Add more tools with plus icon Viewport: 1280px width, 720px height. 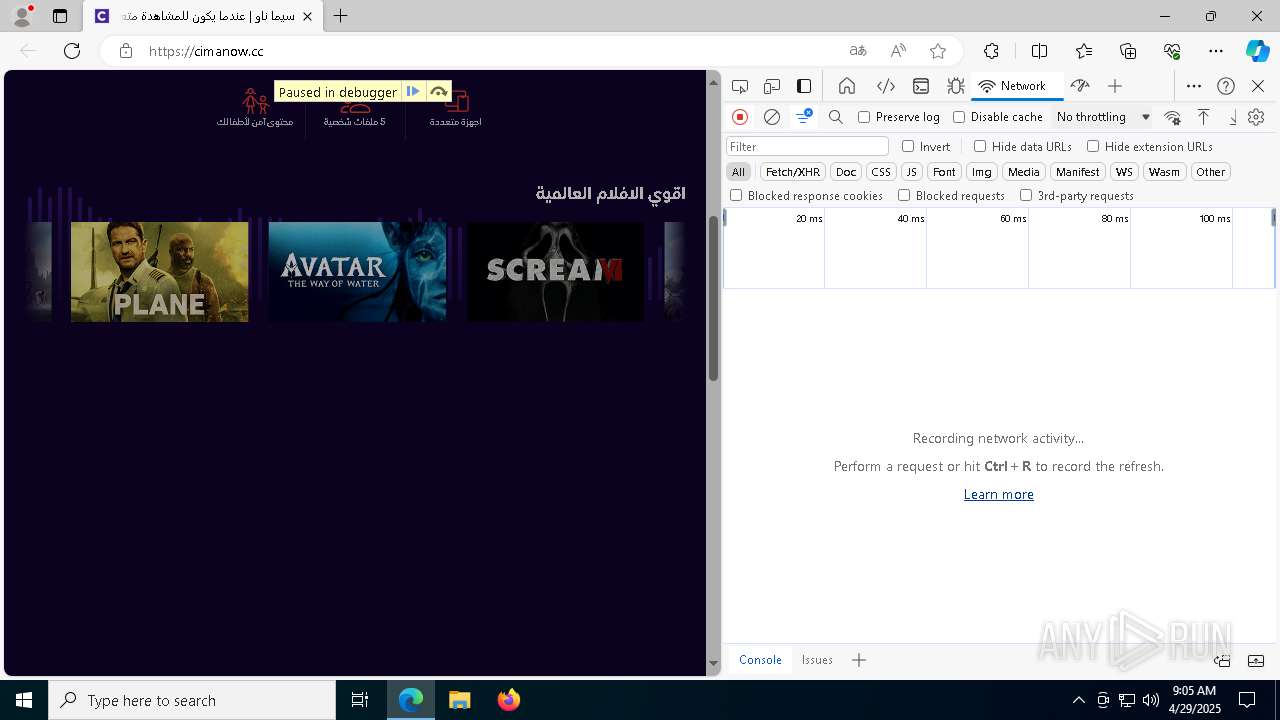[1115, 86]
